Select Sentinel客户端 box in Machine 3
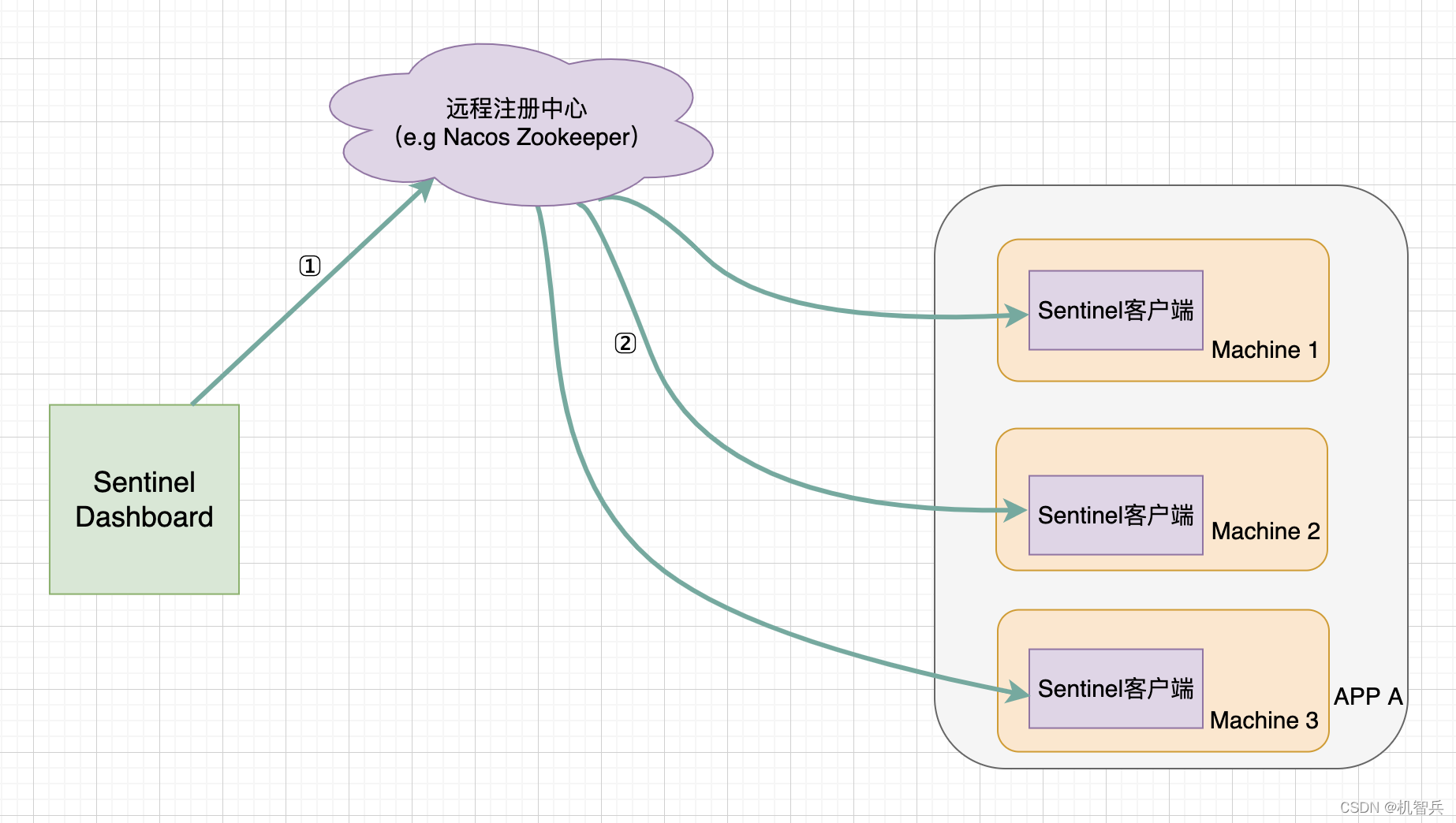Screen dimensions: 1456x823 point(1116,688)
